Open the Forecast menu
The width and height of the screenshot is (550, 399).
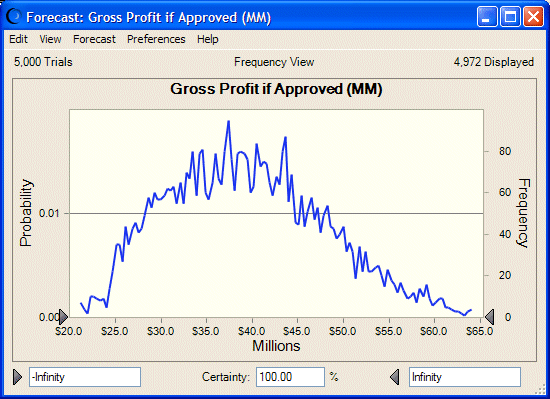[x=94, y=39]
